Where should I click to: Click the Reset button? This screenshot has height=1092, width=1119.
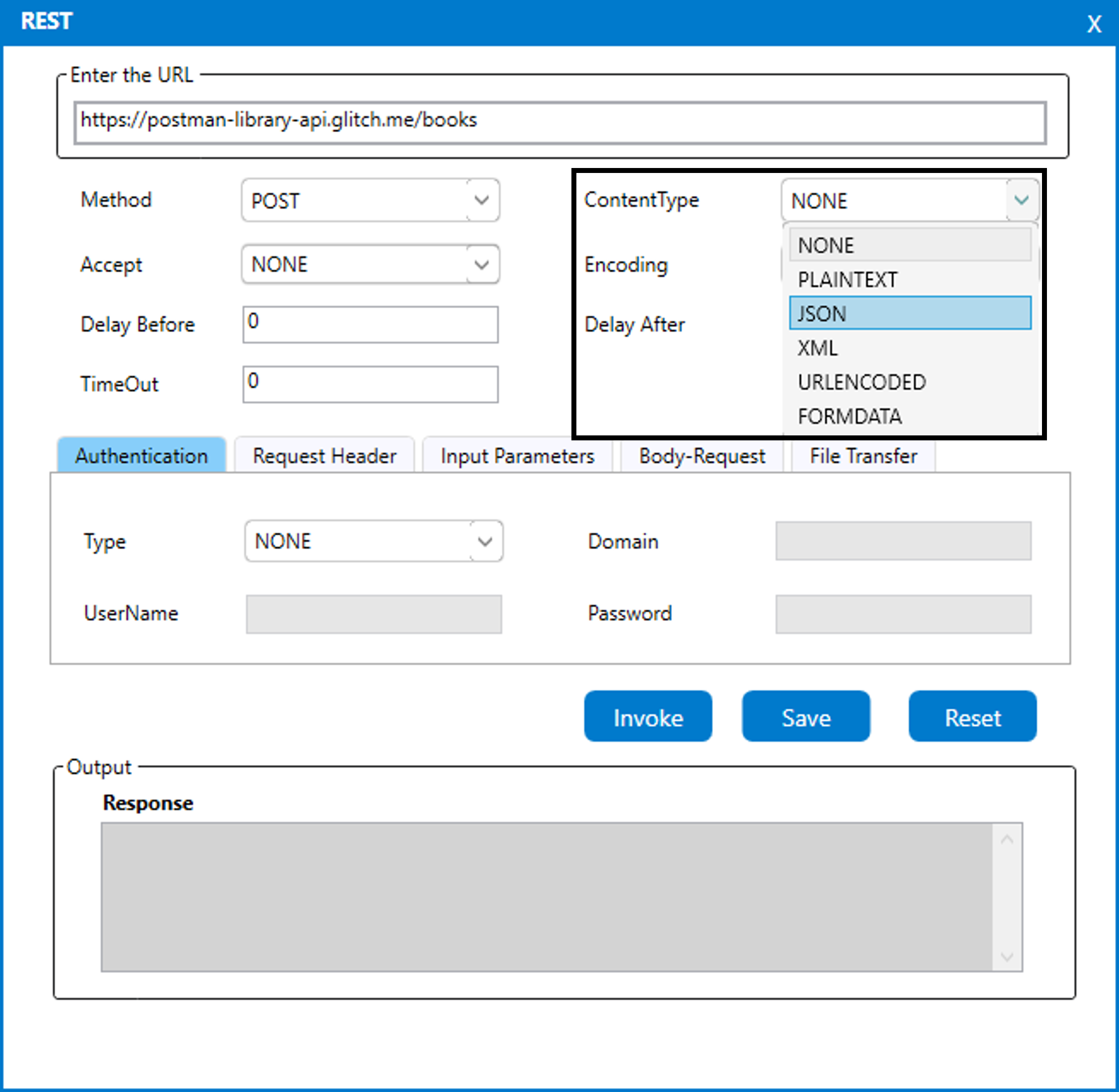(972, 717)
